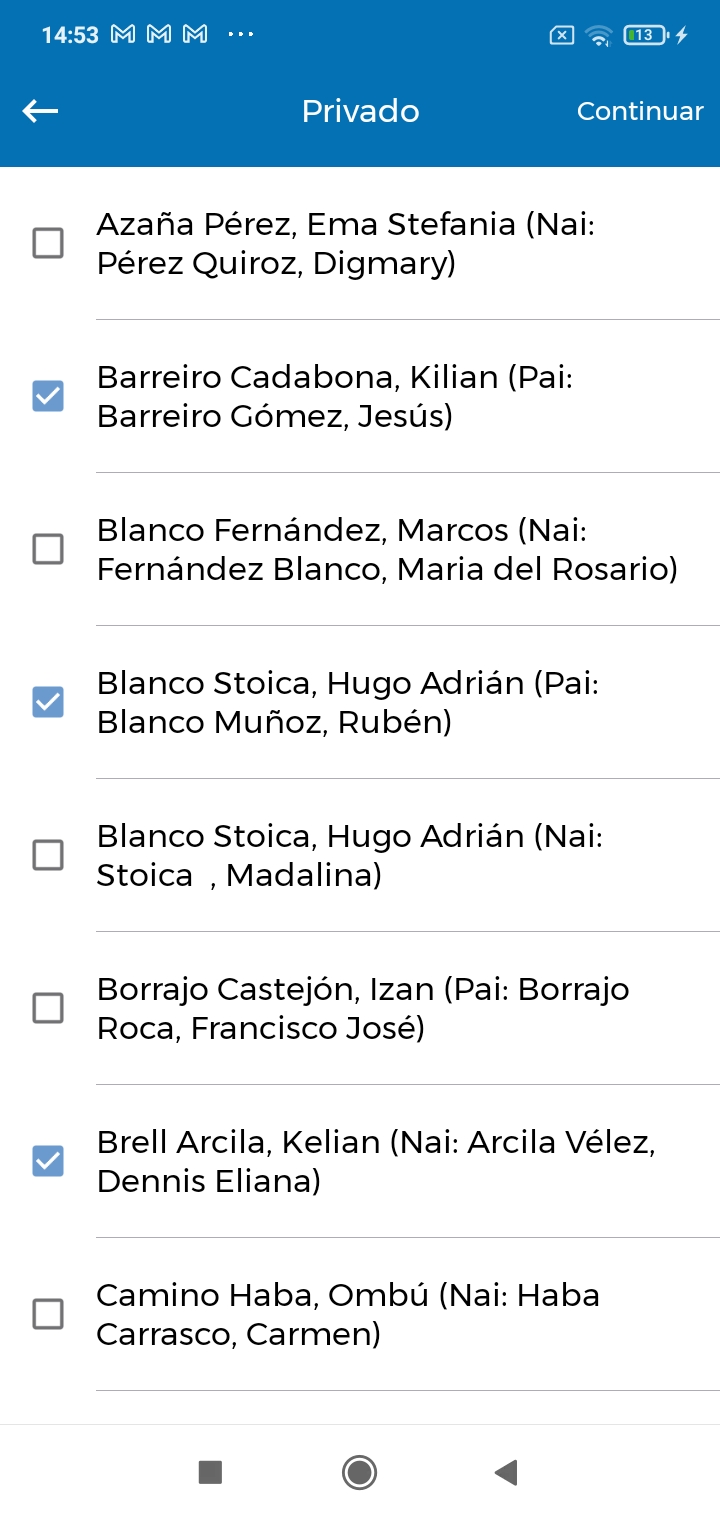Select the Privado screen title
Screen dimensions: 720x1520
361,111
